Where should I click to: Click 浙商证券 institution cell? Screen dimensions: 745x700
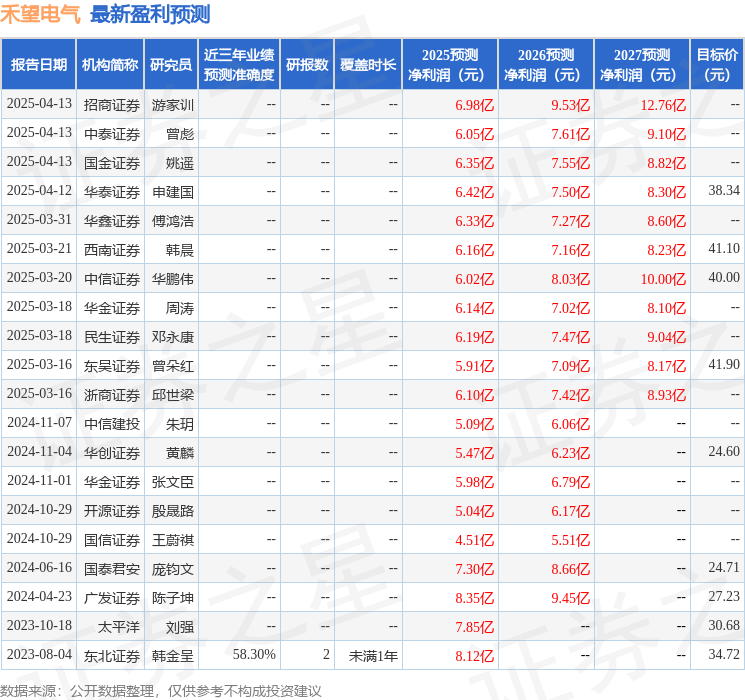(112, 395)
